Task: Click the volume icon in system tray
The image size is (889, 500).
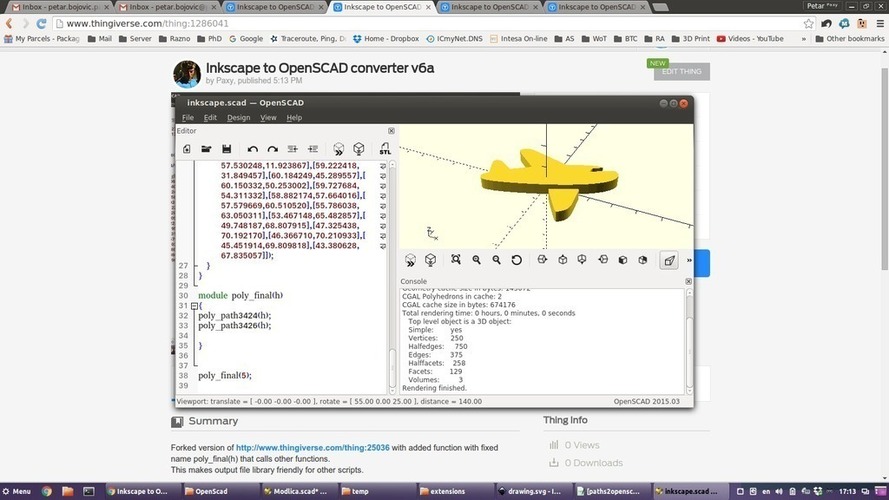Action: click(778, 491)
